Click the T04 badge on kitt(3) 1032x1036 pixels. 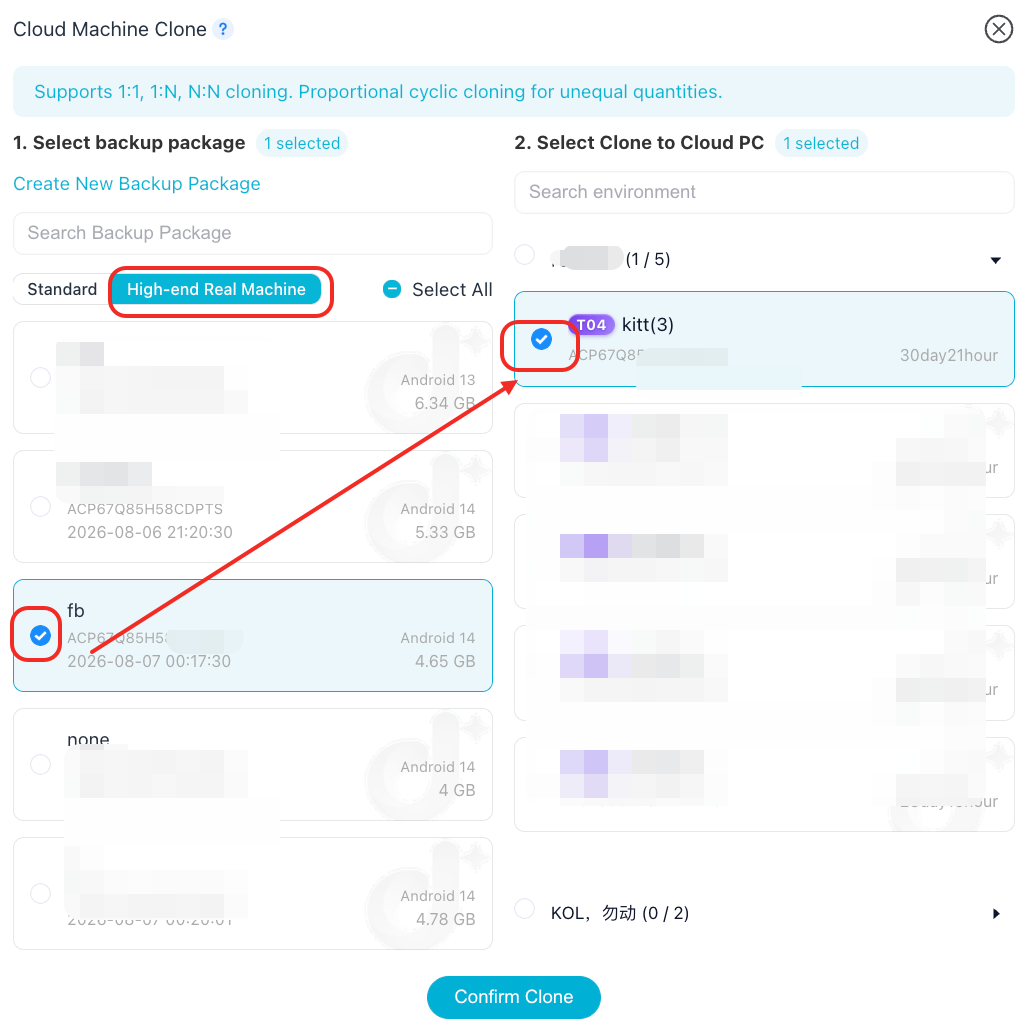tap(591, 324)
